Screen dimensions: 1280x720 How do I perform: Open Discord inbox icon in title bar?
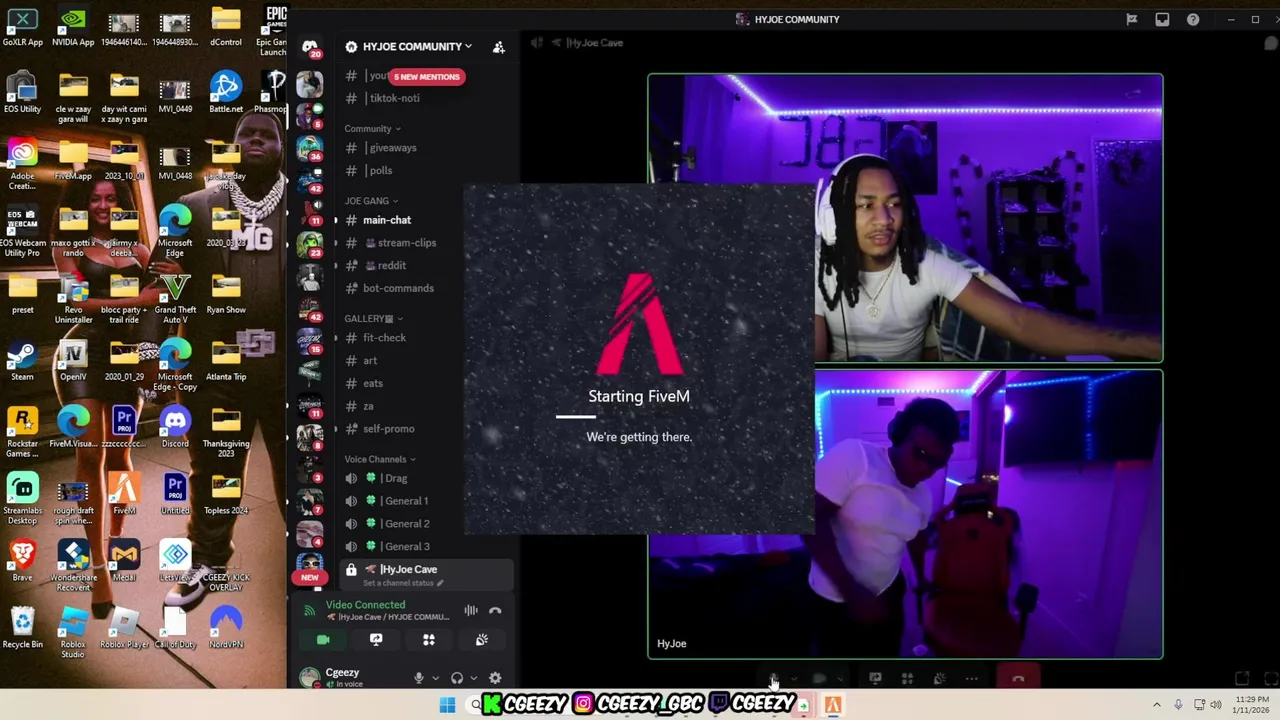coord(1162,19)
